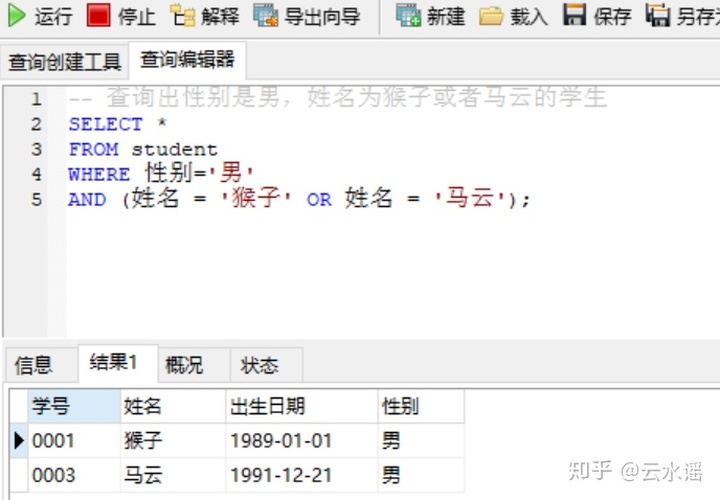Click the word student on line 3

pos(174,150)
